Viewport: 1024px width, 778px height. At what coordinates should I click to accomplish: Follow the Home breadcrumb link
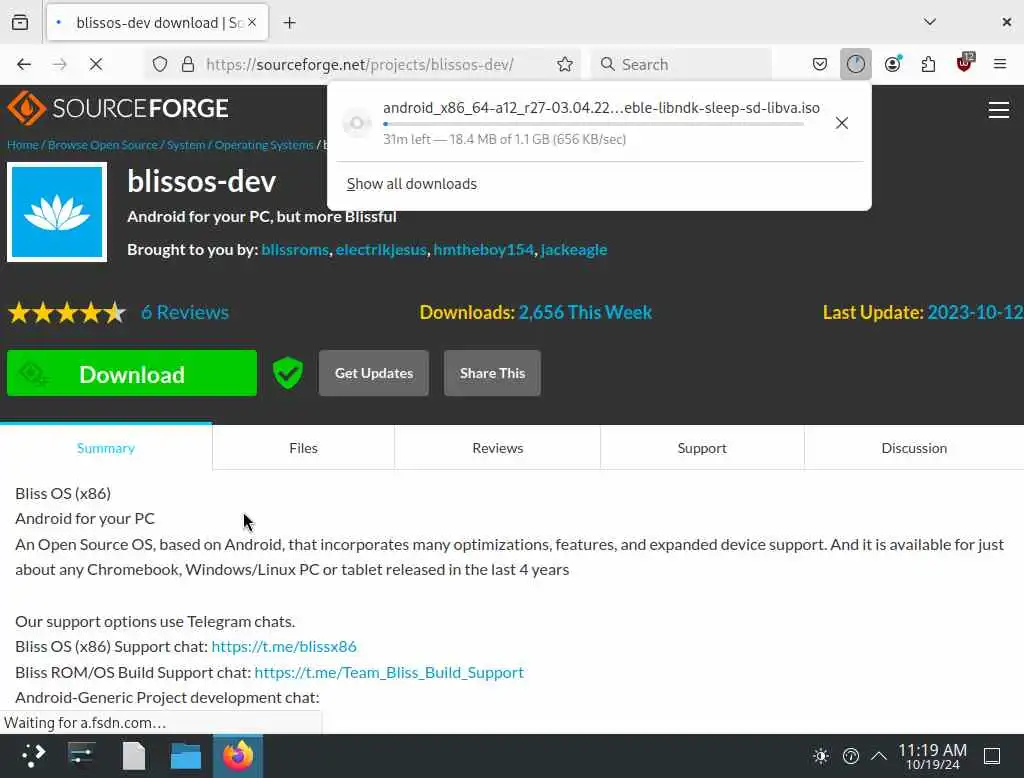click(23, 145)
